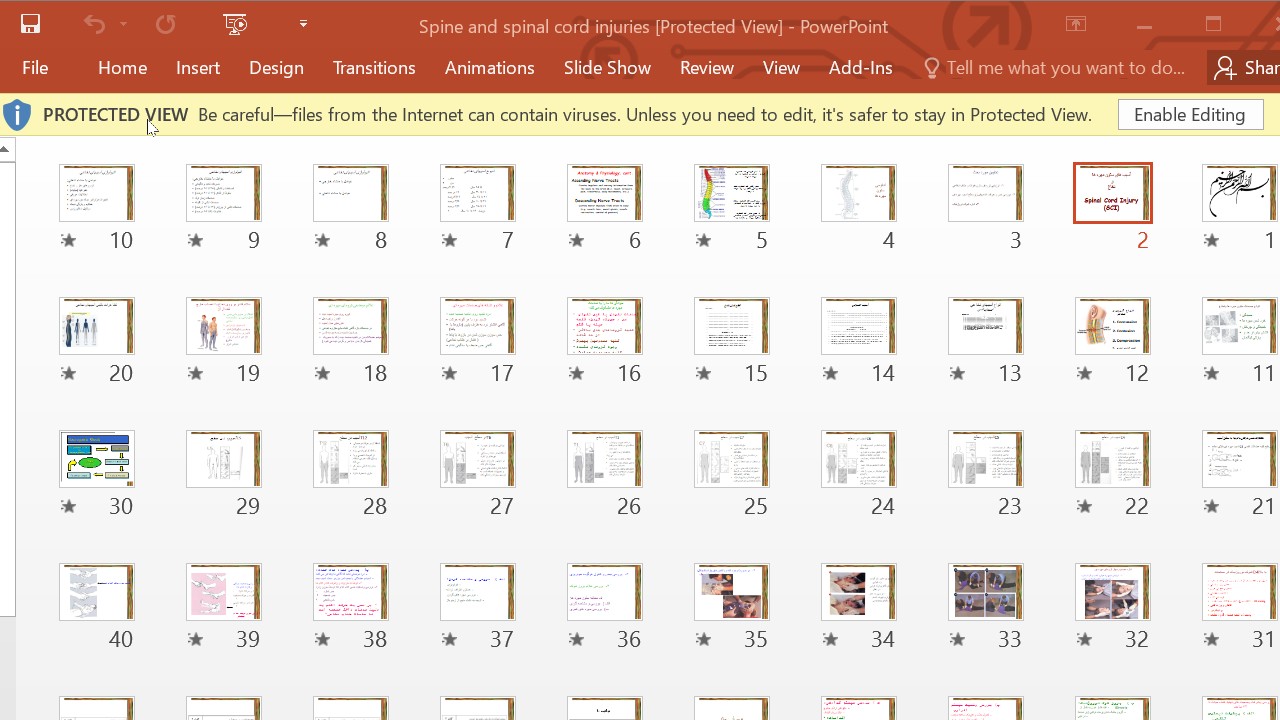1280x720 pixels.
Task: Open the Insert ribbon tab
Action: pos(198,68)
